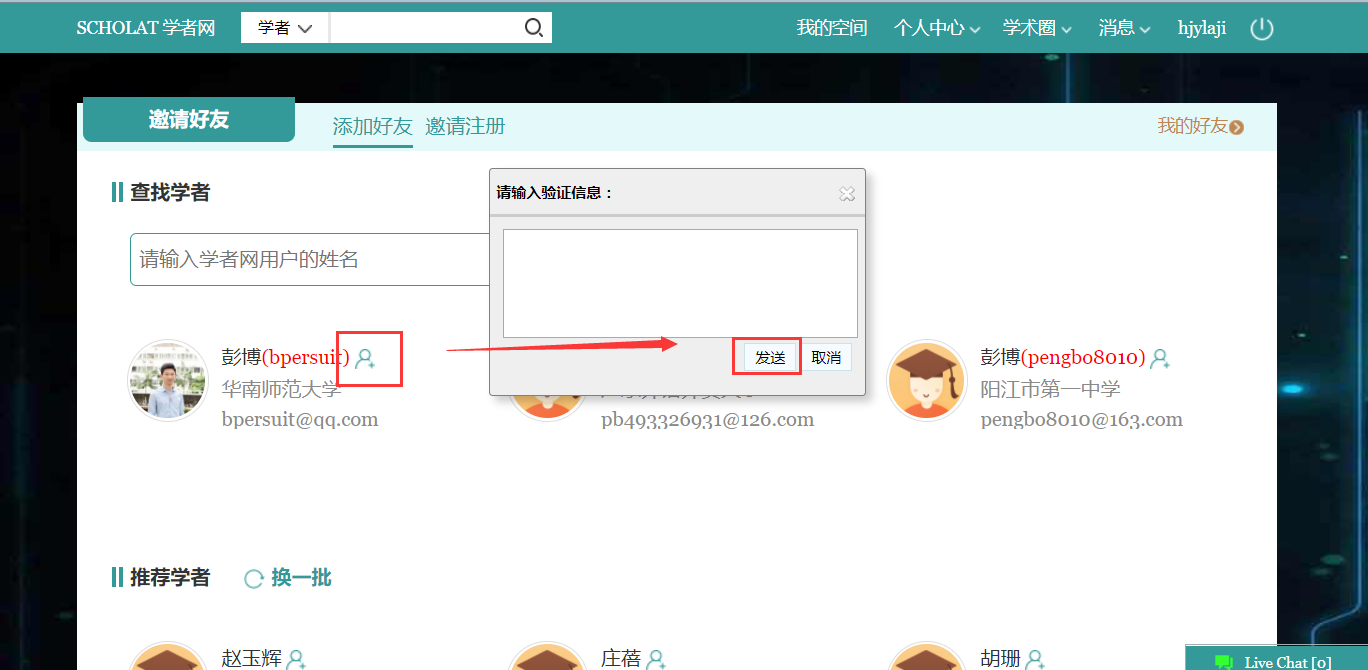The height and width of the screenshot is (670, 1368).
Task: Click the 换一批 refresh icon
Action: click(254, 579)
